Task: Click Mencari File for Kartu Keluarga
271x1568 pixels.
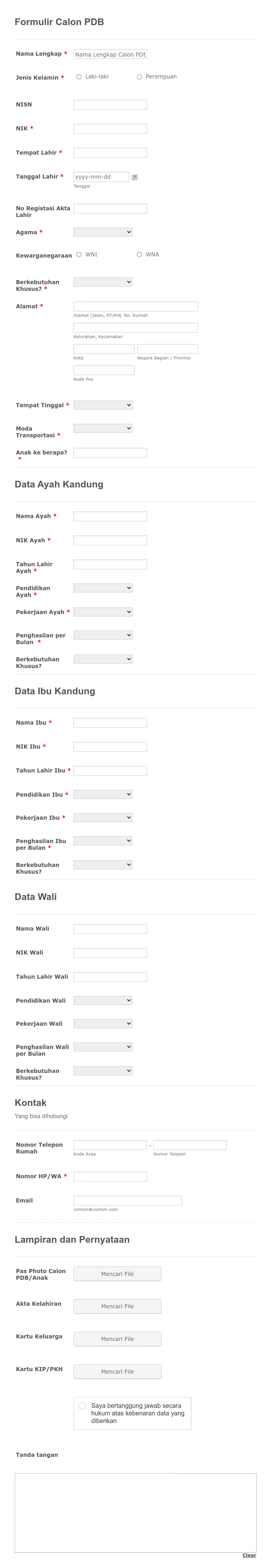Action: (x=117, y=1338)
